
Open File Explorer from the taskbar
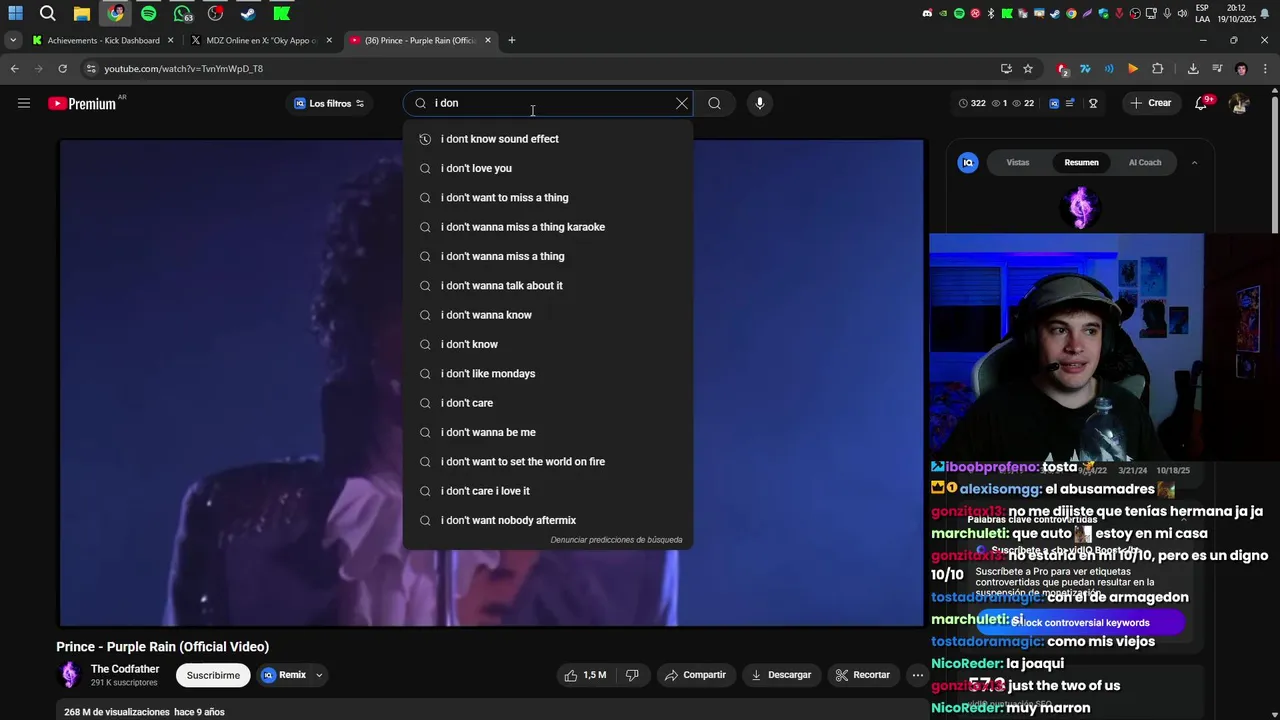(x=82, y=13)
